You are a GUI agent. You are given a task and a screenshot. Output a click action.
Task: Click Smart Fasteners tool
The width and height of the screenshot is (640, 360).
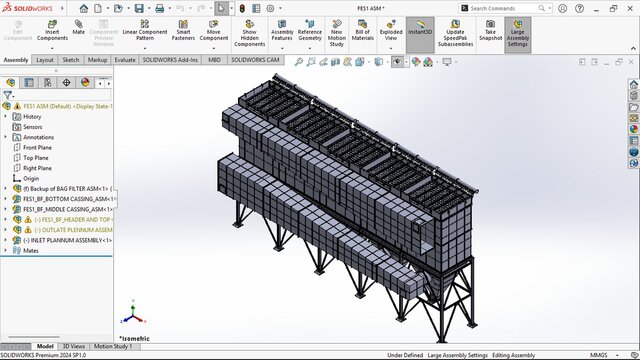click(183, 30)
